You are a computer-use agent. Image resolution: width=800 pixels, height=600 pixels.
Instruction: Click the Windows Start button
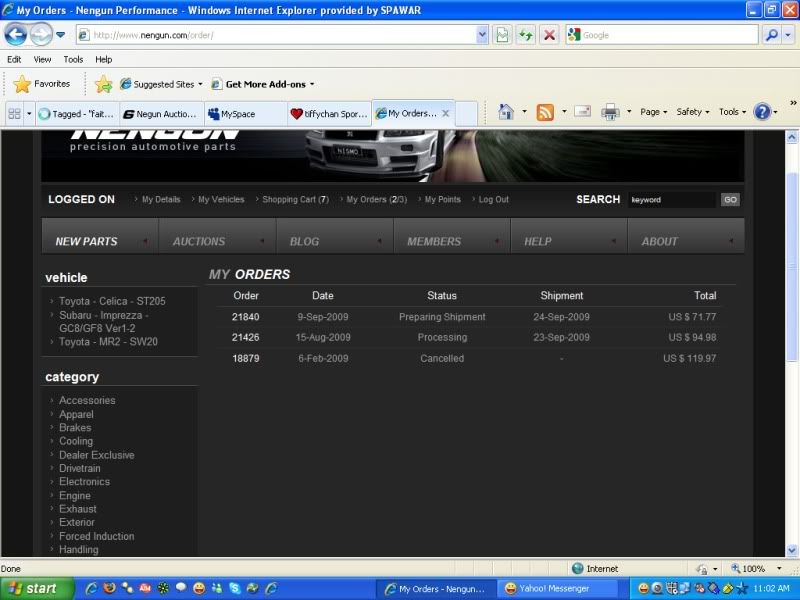(x=37, y=589)
